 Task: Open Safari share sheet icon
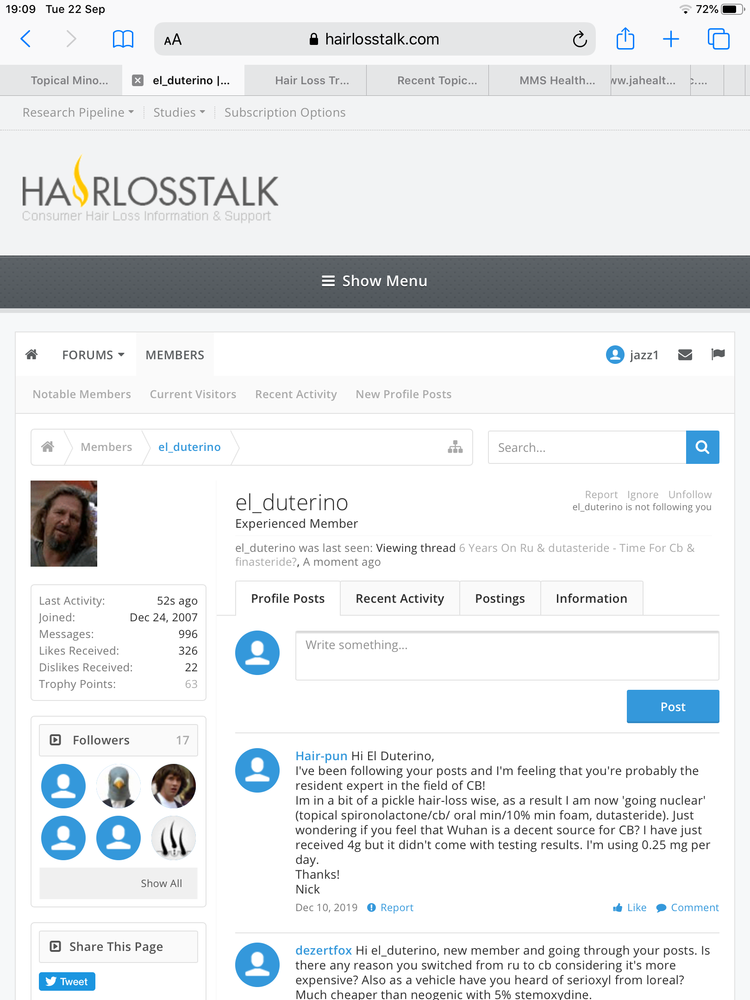click(625, 39)
